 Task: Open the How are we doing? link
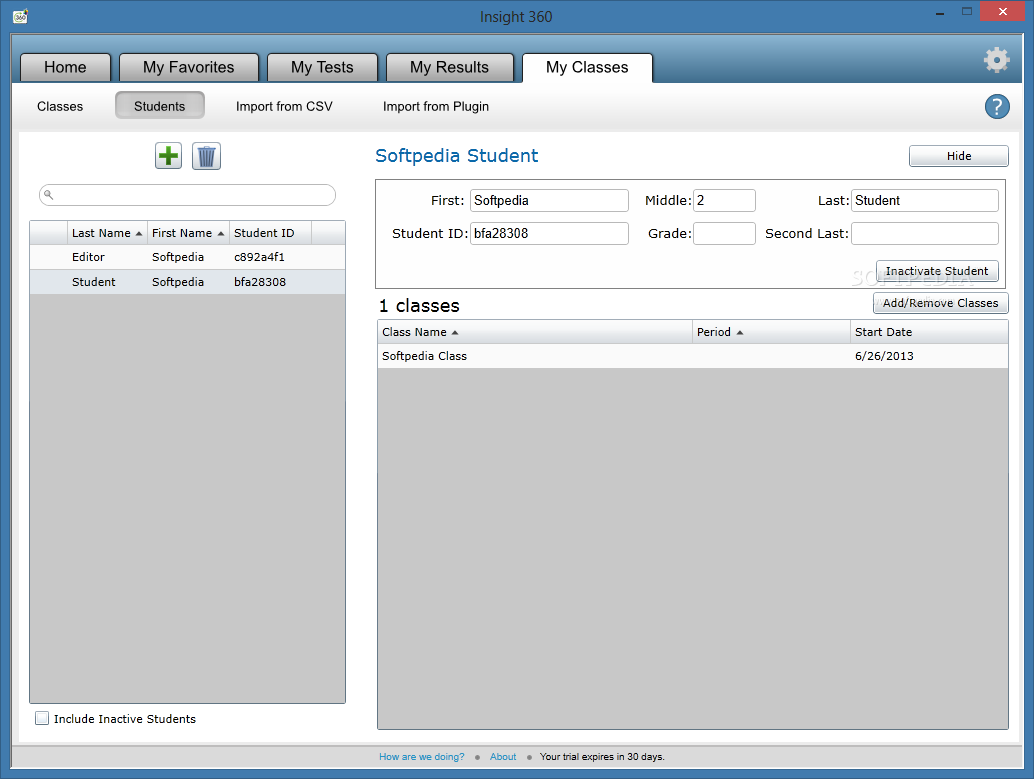tap(421, 757)
